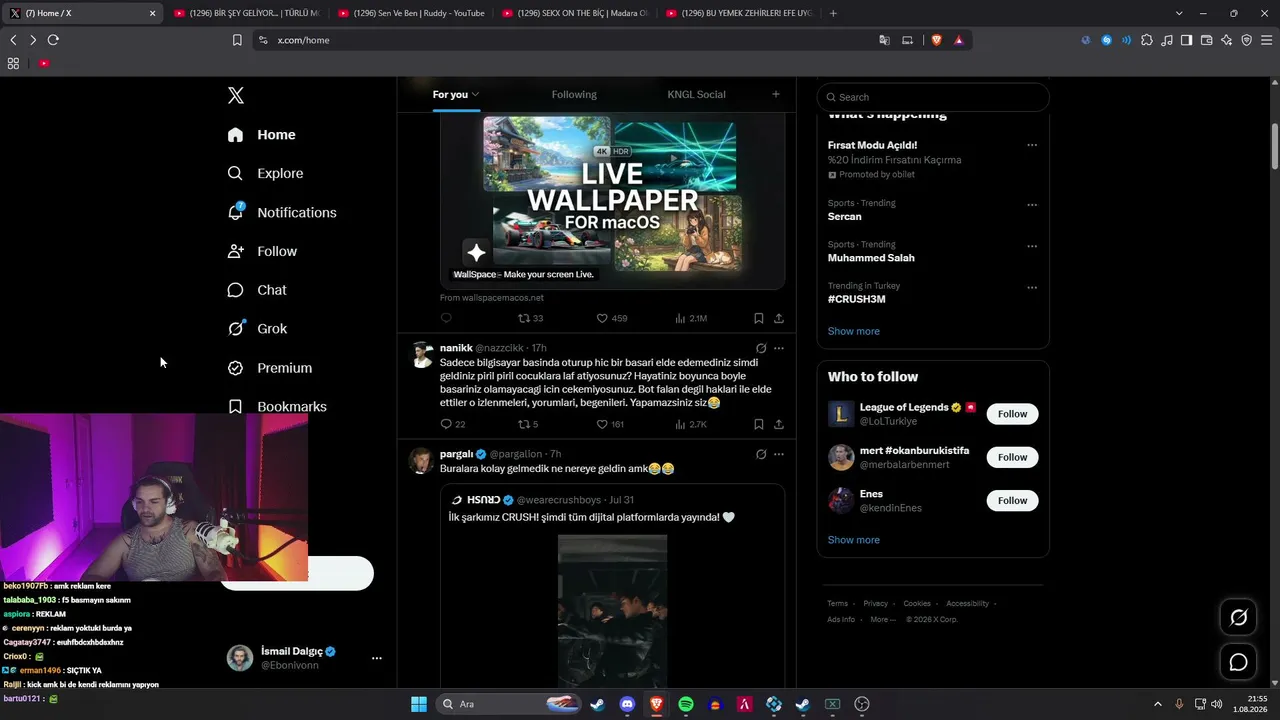
Task: Click the page vertical scrollbar
Action: pyautogui.click(x=1275, y=146)
